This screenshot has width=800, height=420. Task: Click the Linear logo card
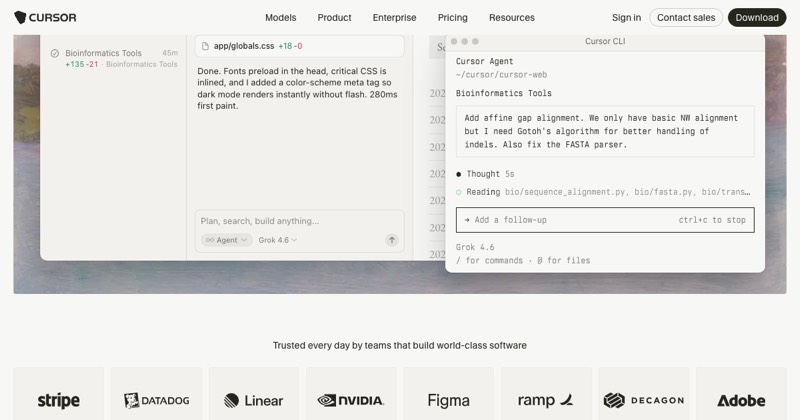(x=254, y=393)
